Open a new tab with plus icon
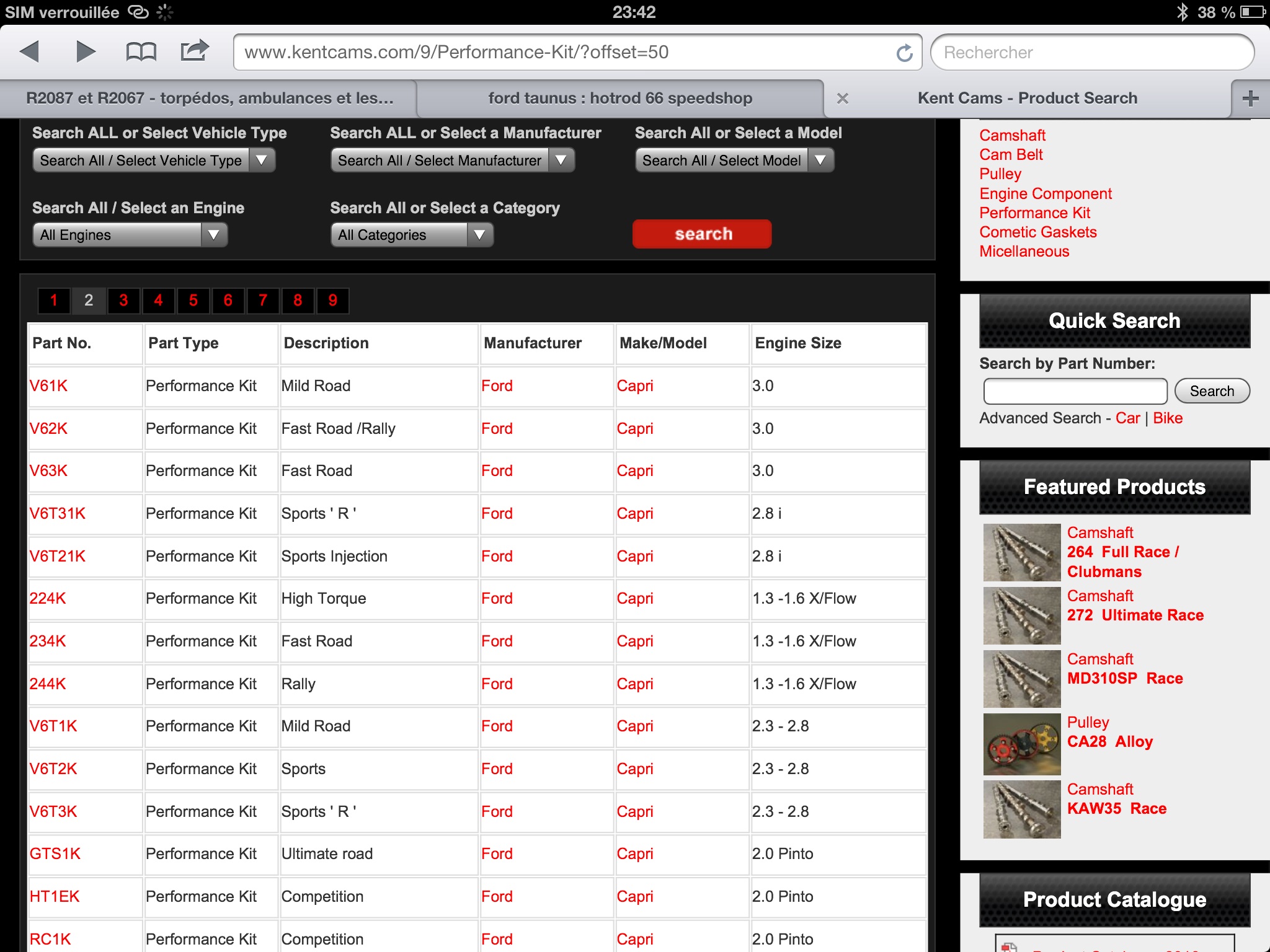The height and width of the screenshot is (952, 1270). pyautogui.click(x=1250, y=98)
